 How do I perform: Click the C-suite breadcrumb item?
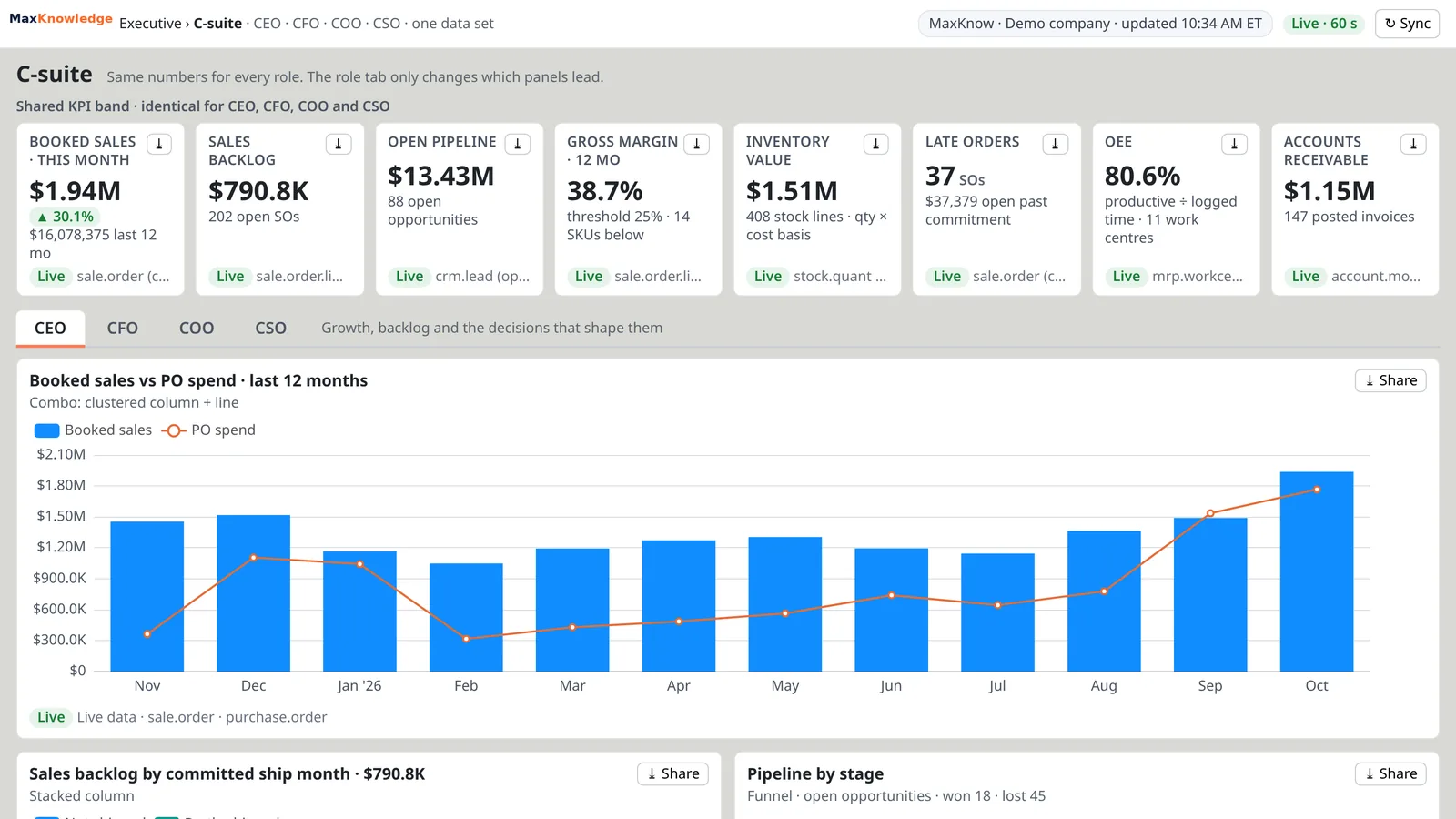click(x=217, y=24)
